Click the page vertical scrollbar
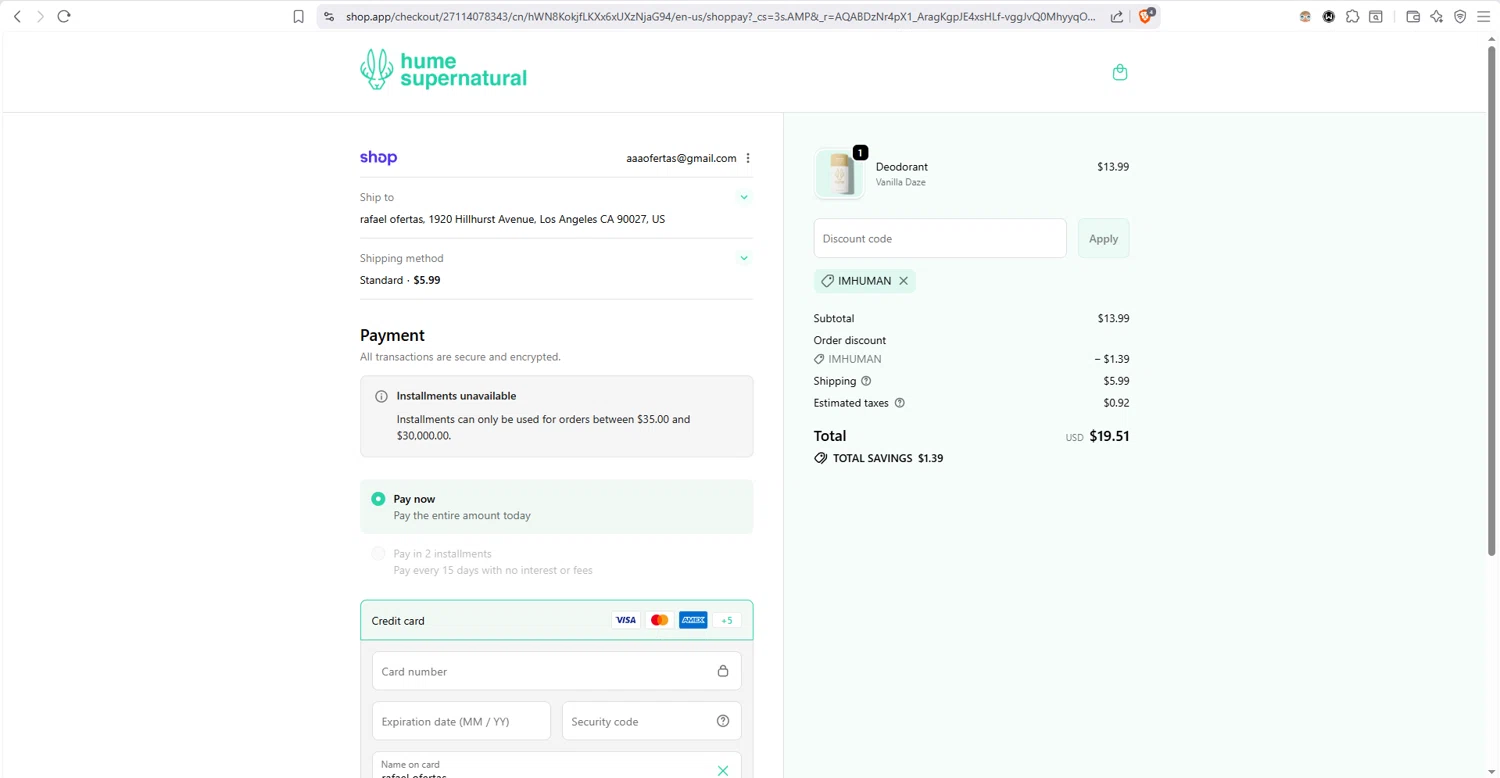This screenshot has height=778, width=1500. click(x=1491, y=300)
